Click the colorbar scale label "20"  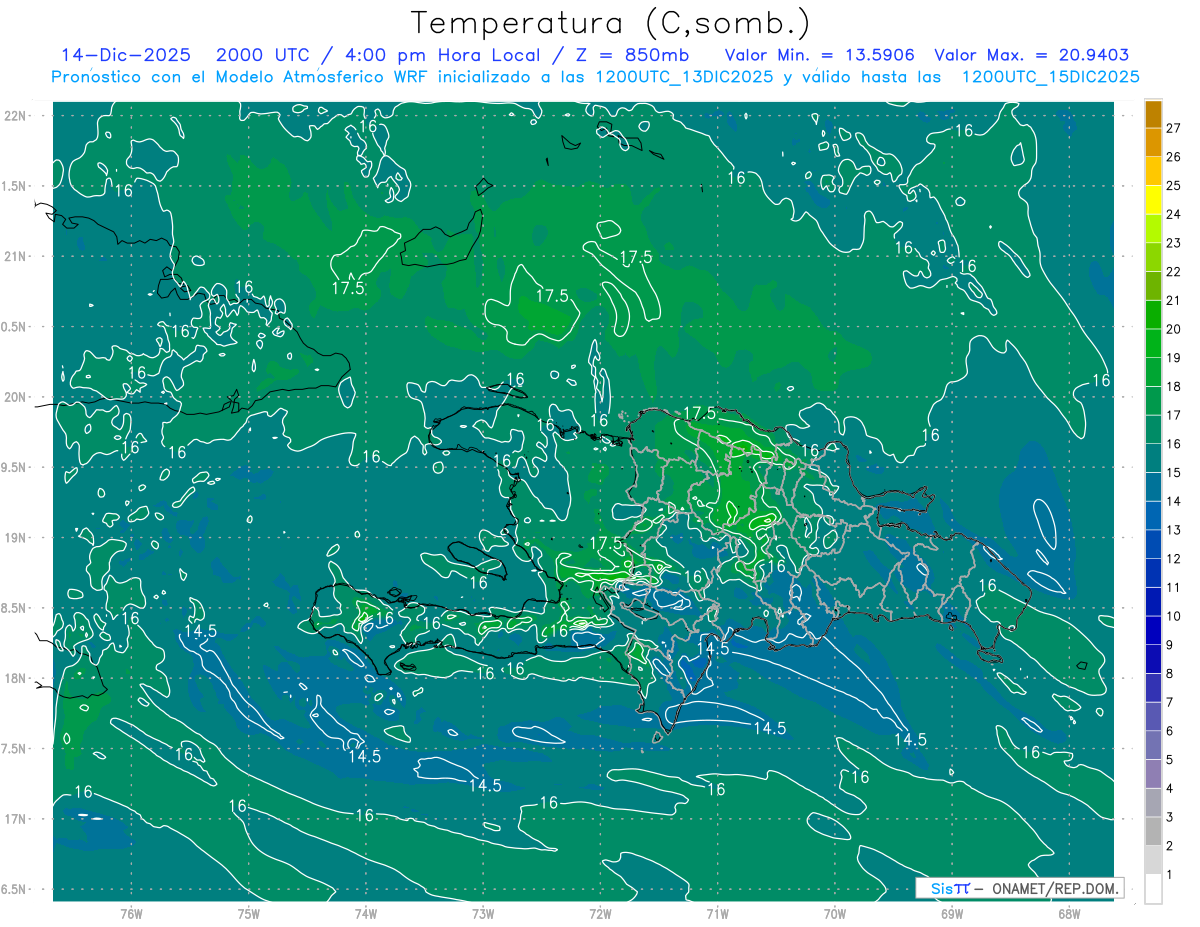click(1173, 329)
